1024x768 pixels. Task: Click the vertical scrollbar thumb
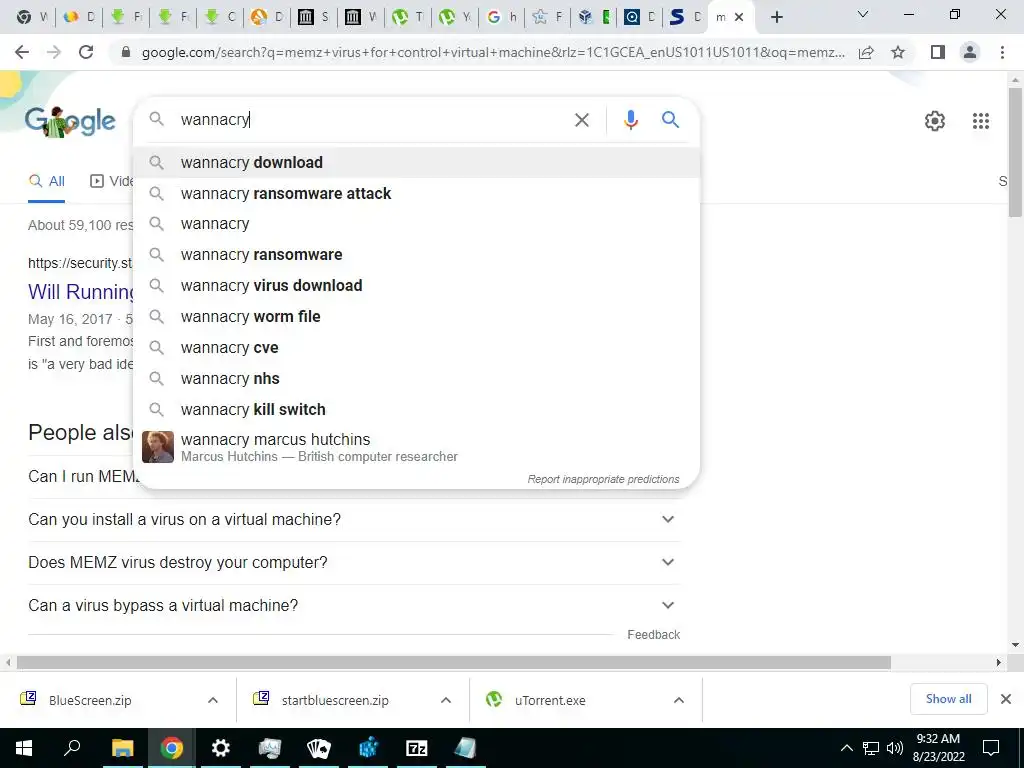pyautogui.click(x=1015, y=152)
